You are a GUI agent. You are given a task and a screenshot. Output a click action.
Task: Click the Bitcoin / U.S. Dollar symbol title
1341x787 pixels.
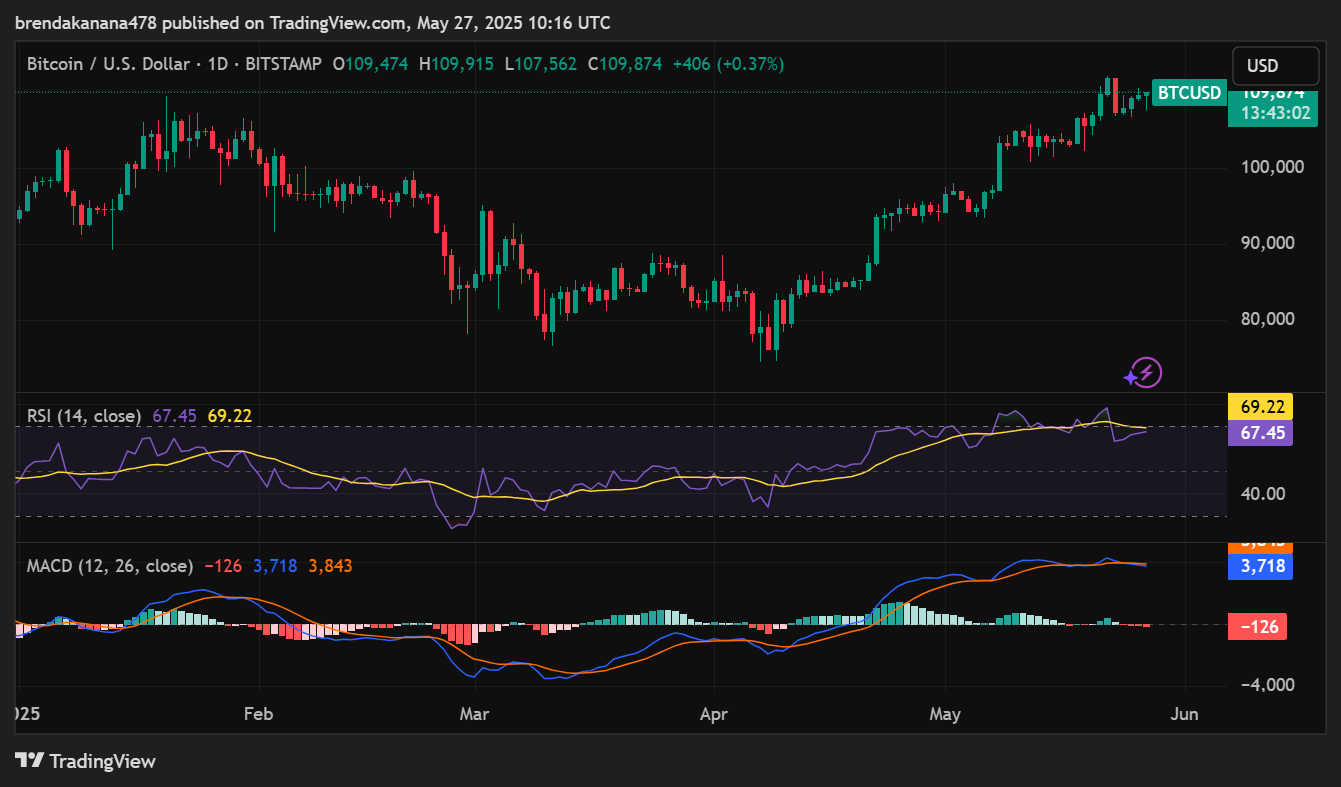pos(108,64)
